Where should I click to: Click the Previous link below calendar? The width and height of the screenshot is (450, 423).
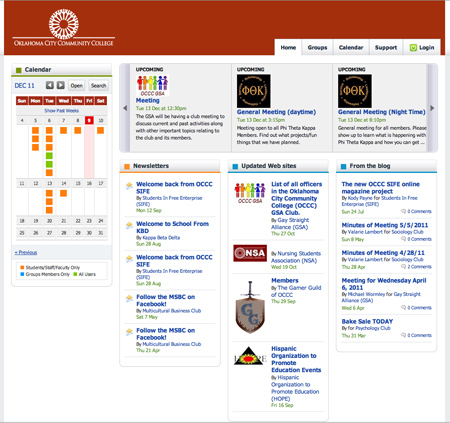pyautogui.click(x=26, y=252)
